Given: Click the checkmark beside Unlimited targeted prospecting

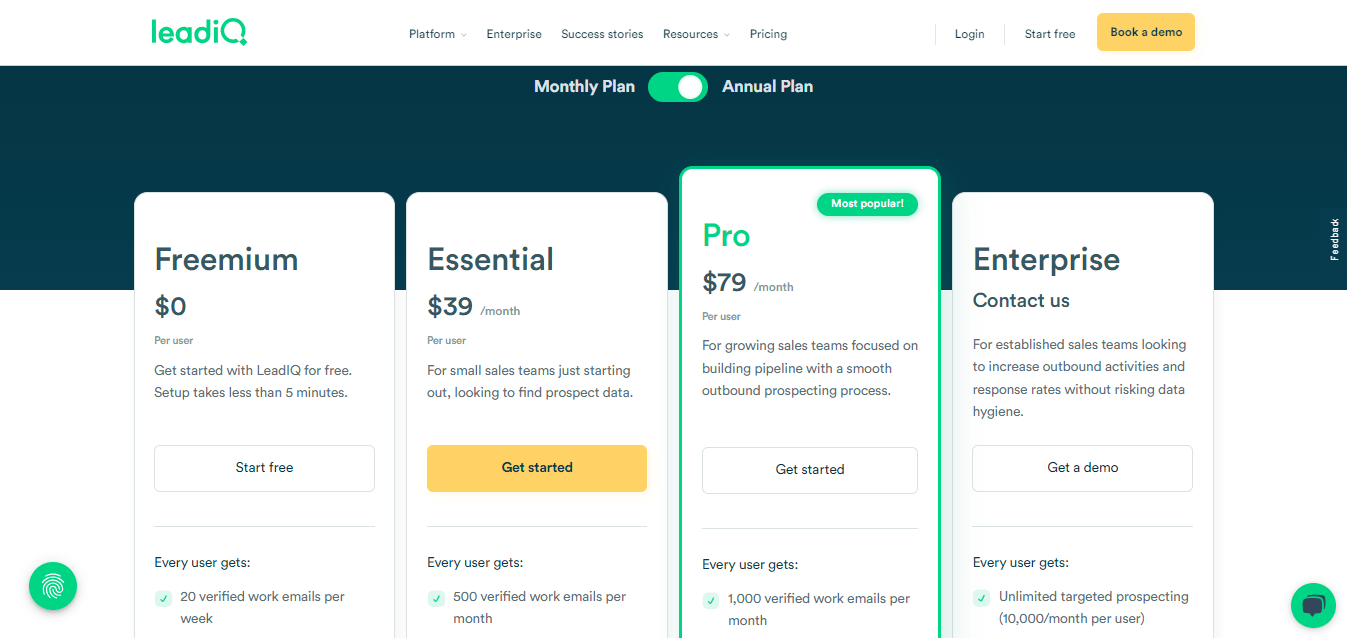Looking at the screenshot, I should pos(981,597).
